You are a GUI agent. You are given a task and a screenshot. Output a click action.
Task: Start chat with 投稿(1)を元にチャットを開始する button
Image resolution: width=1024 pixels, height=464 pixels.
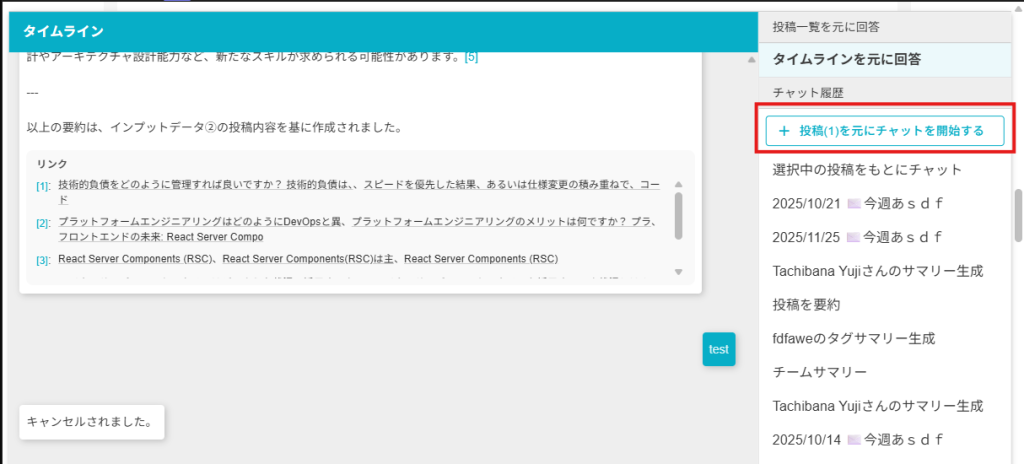[x=884, y=131]
